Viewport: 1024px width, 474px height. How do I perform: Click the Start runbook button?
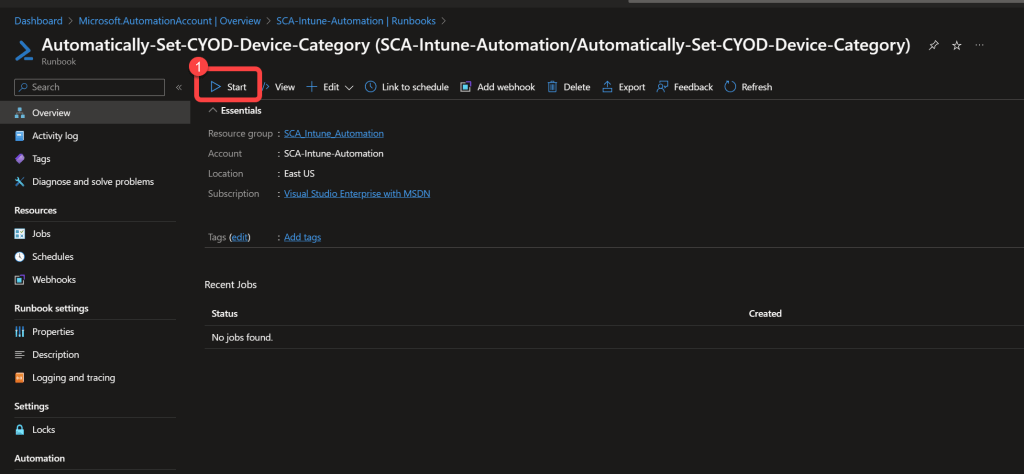(228, 87)
